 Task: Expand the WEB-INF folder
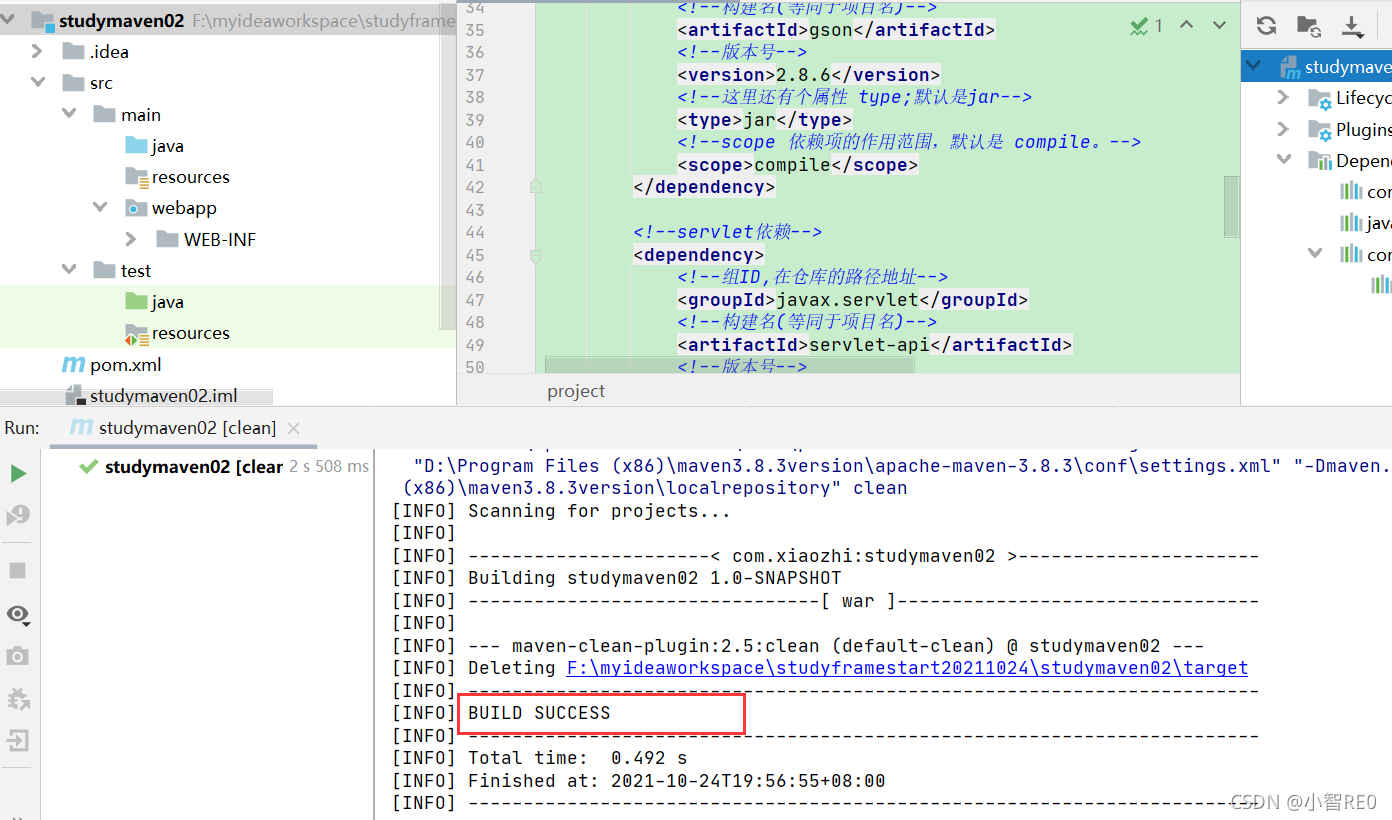point(131,239)
